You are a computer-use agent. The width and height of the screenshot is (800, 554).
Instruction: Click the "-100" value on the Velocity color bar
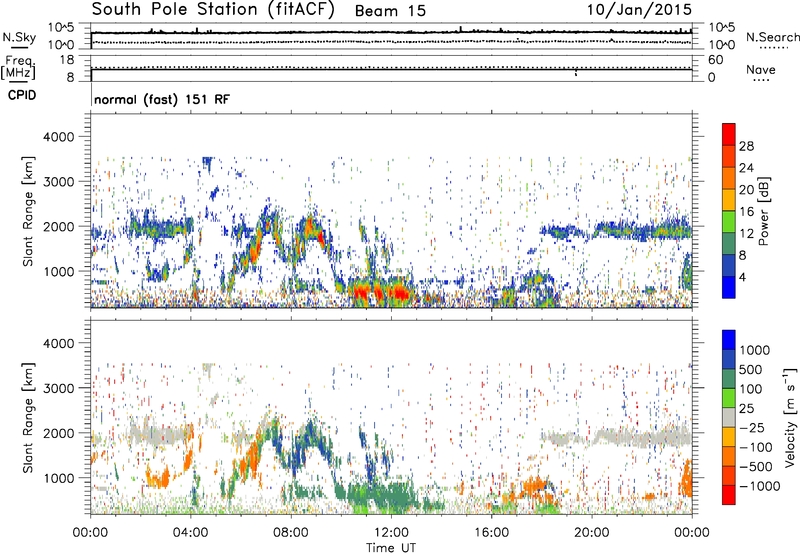755,447
